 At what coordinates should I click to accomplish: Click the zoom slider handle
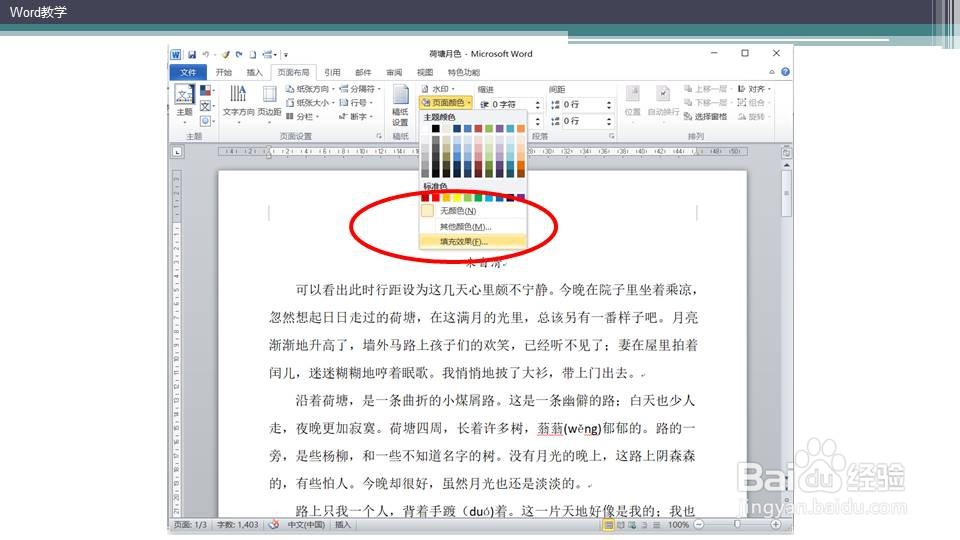[x=737, y=525]
